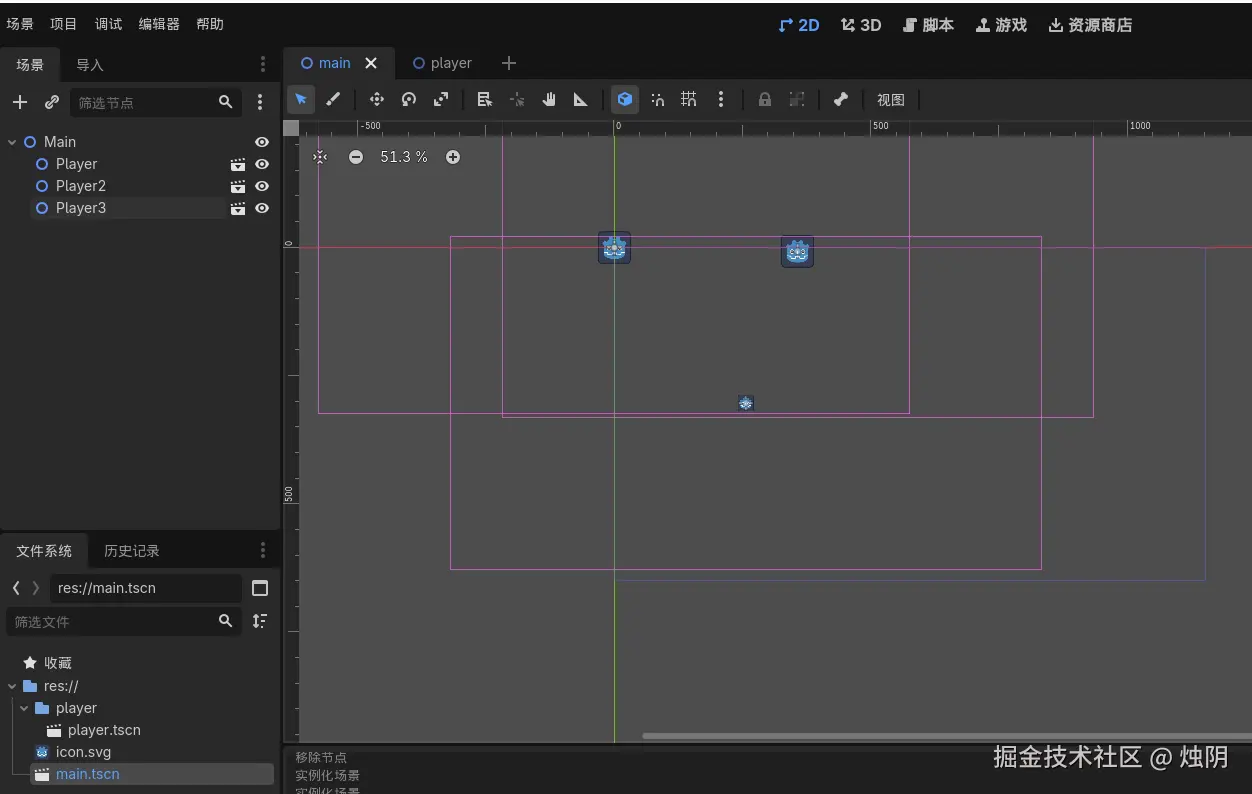Toggle grid snapping in toolbar

[x=689, y=99]
